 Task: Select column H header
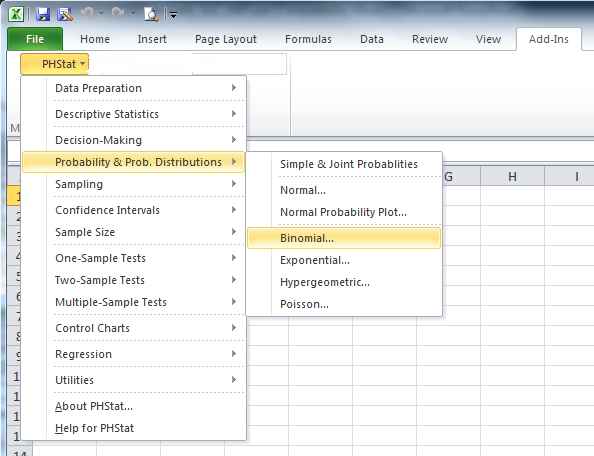pyautogui.click(x=513, y=176)
